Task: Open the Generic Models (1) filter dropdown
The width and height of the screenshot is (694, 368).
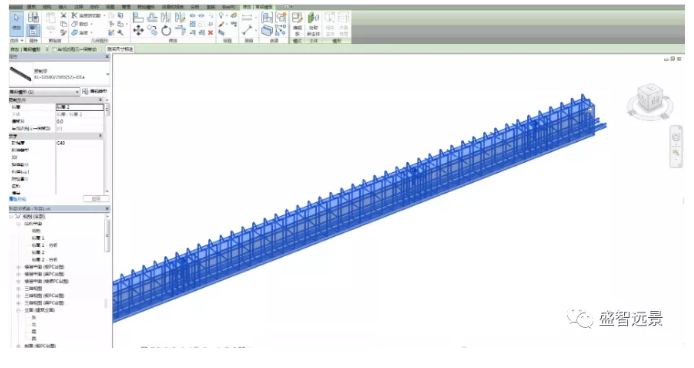Action: click(44, 92)
